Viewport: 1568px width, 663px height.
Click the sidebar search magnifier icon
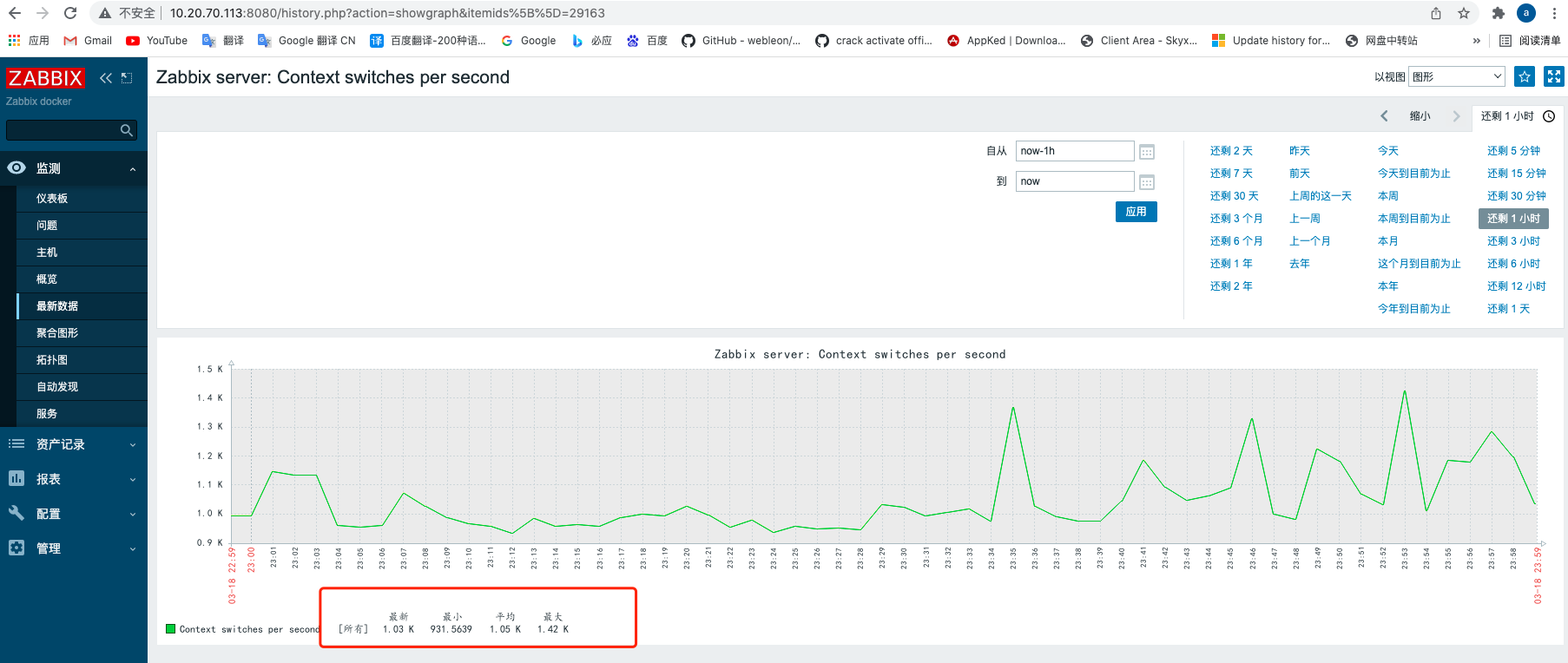pyautogui.click(x=127, y=130)
